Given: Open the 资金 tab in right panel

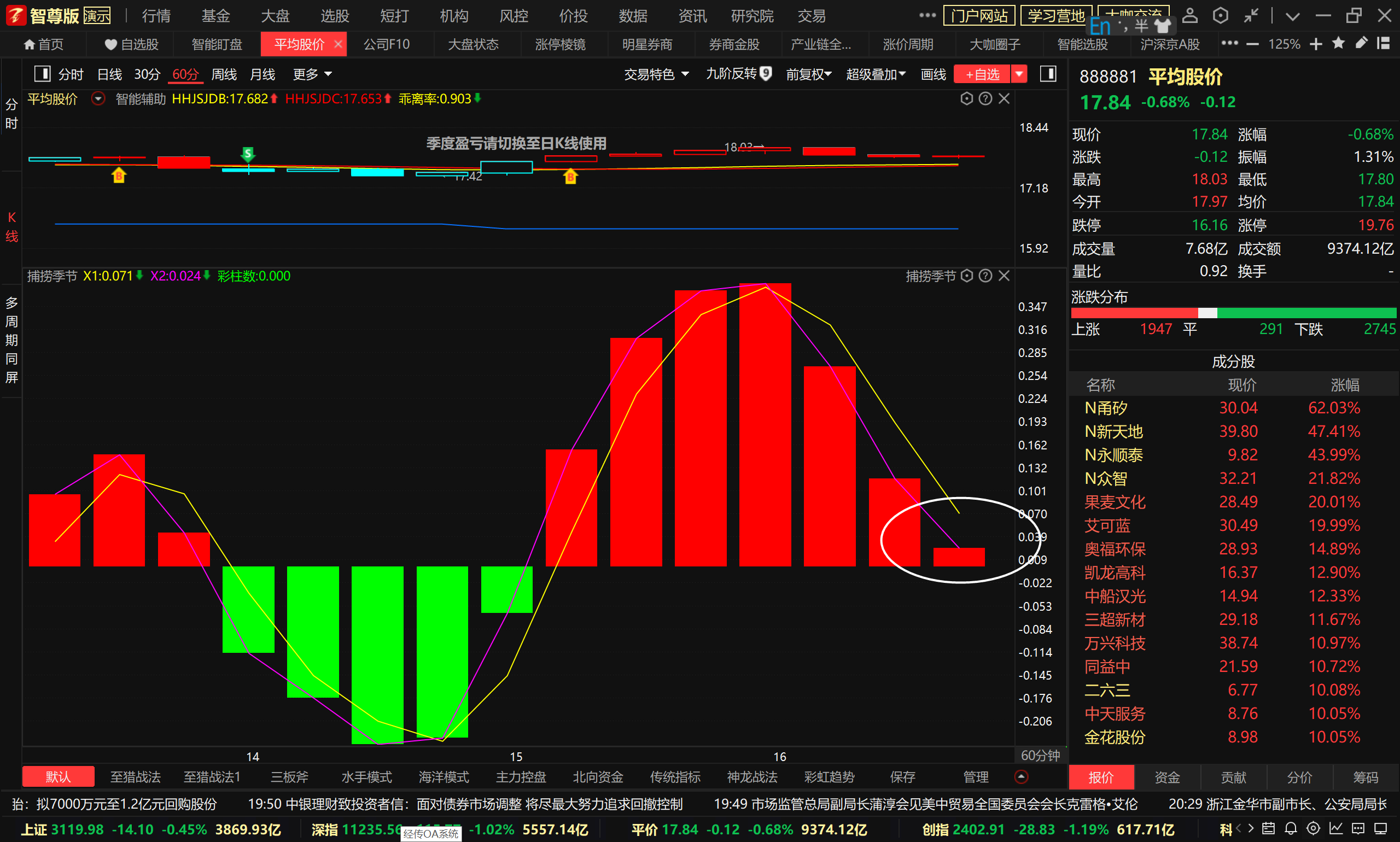Looking at the screenshot, I should click(1168, 777).
